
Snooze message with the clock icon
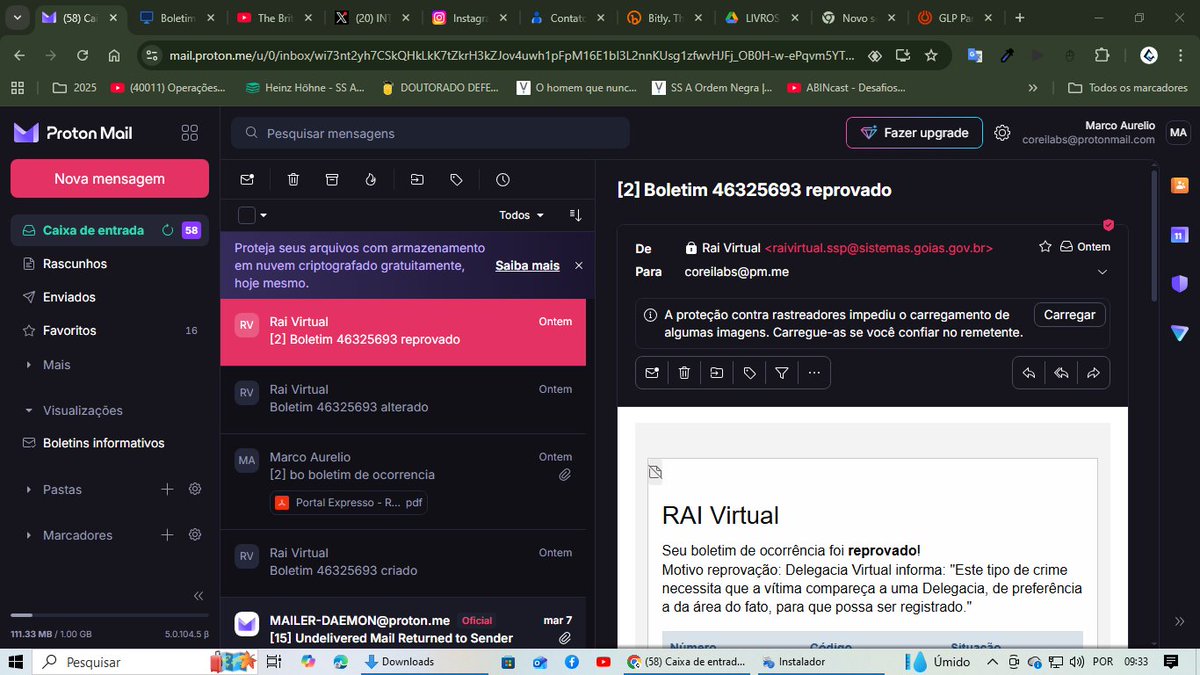(503, 180)
